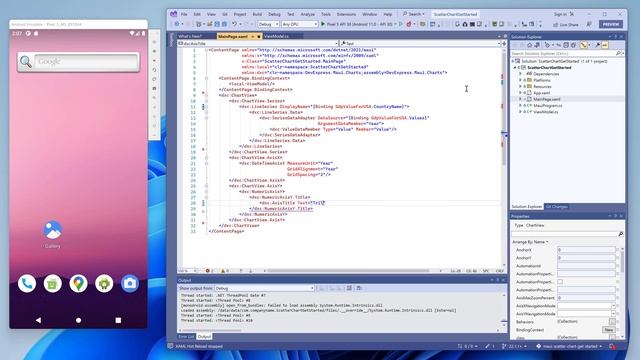This screenshot has height=360, width=640.
Task: Click the Properties wrench icon in Solution Explorer
Action: (598, 45)
